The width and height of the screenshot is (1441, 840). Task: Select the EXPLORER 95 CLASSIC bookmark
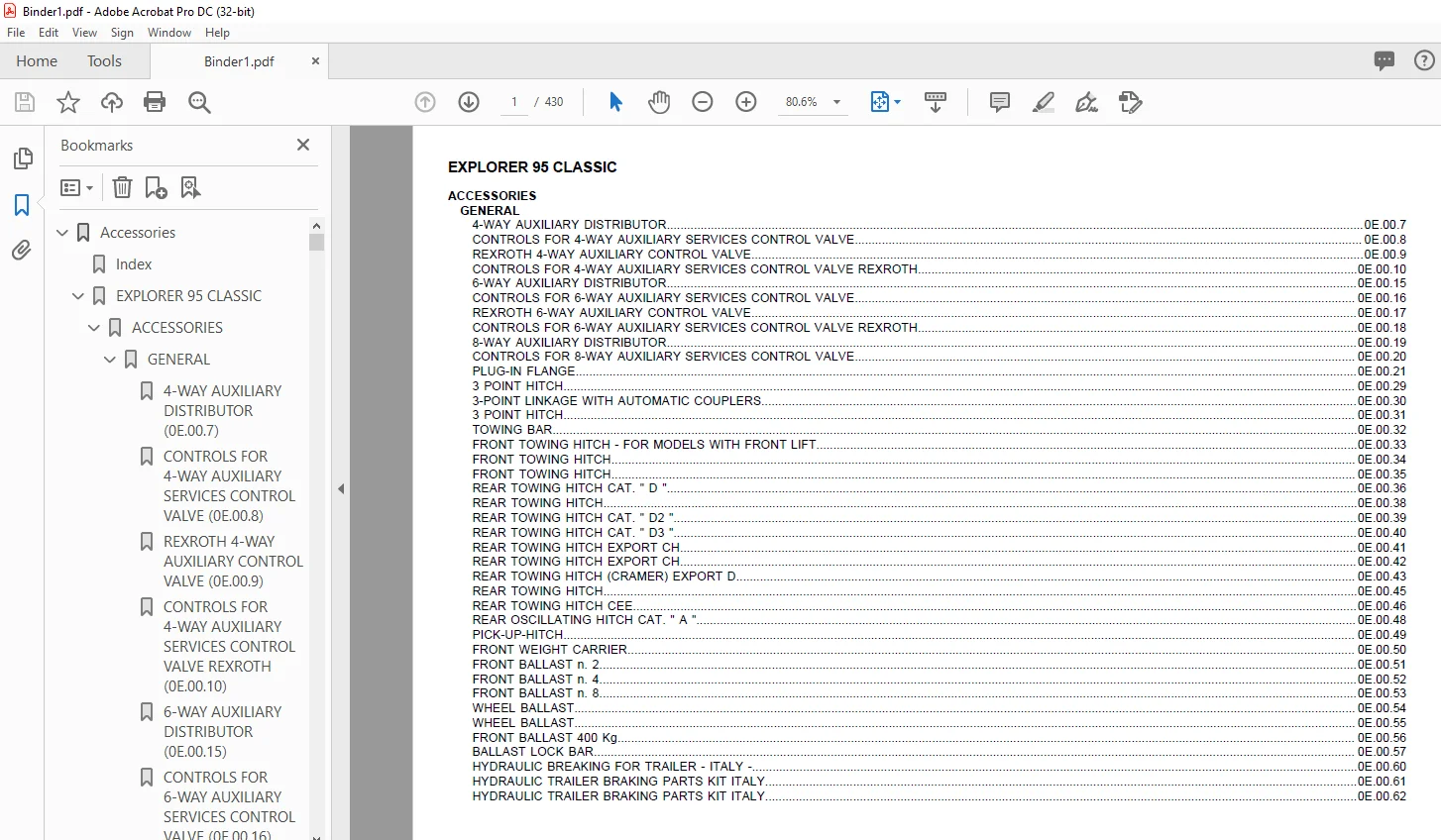click(x=188, y=296)
